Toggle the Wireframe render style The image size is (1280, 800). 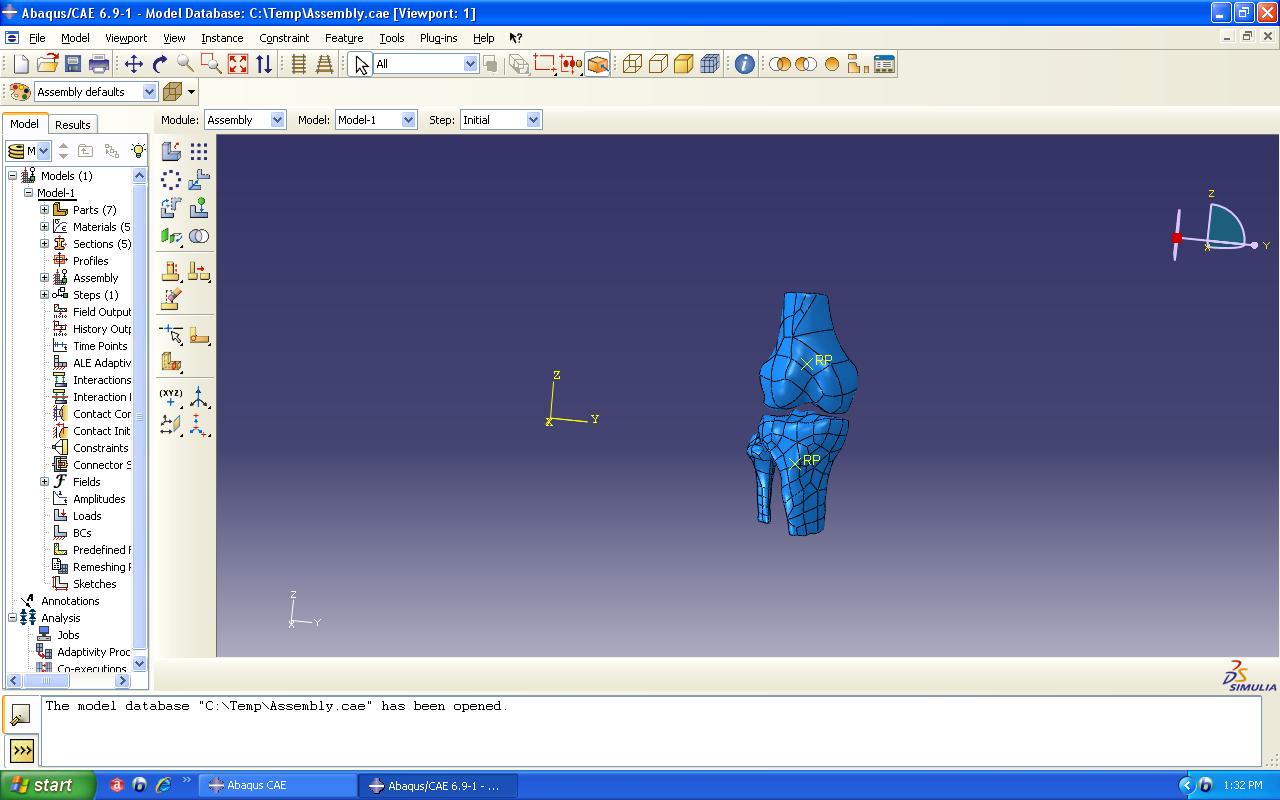pyautogui.click(x=632, y=64)
